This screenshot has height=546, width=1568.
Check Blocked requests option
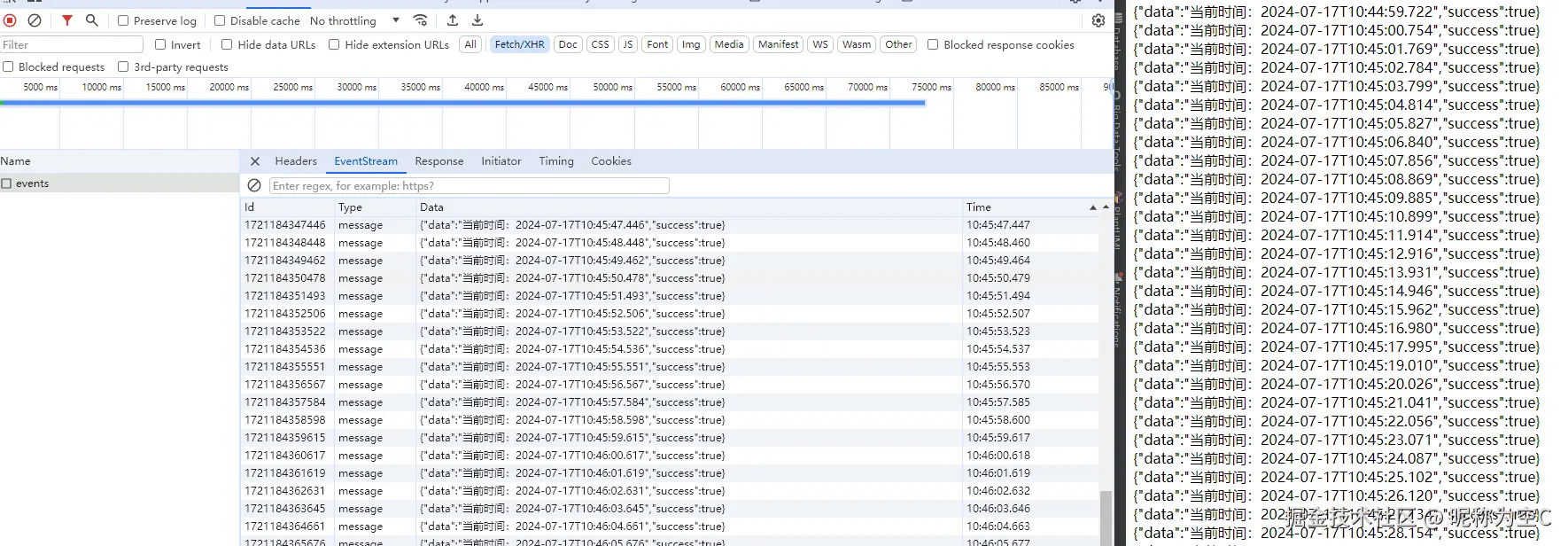8,66
